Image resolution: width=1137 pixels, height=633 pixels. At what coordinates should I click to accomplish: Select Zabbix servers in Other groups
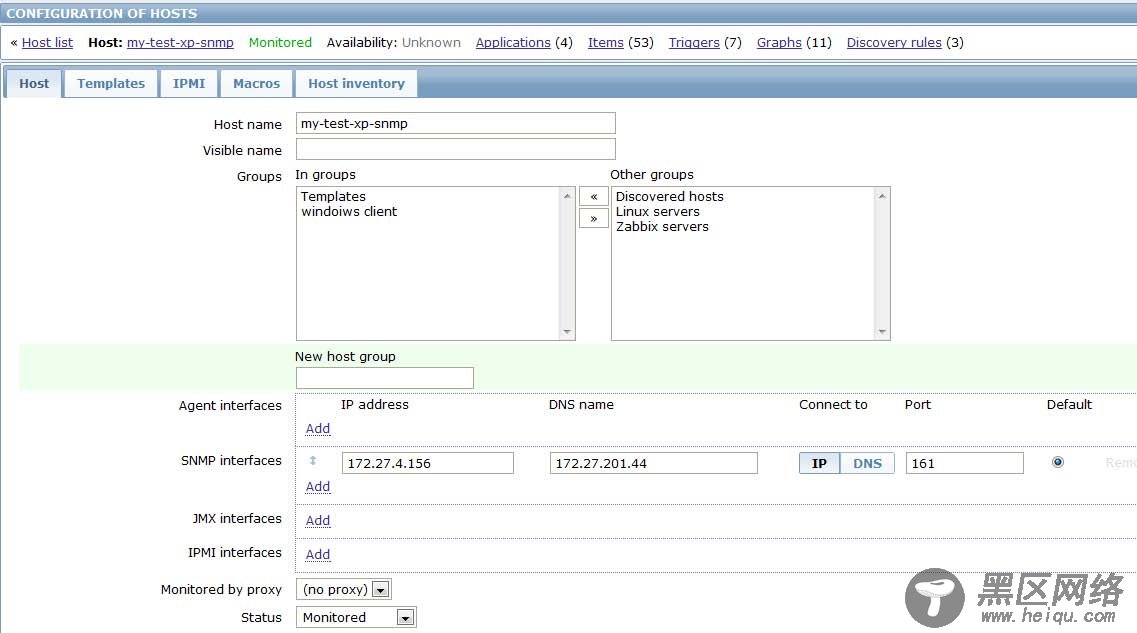tap(662, 227)
